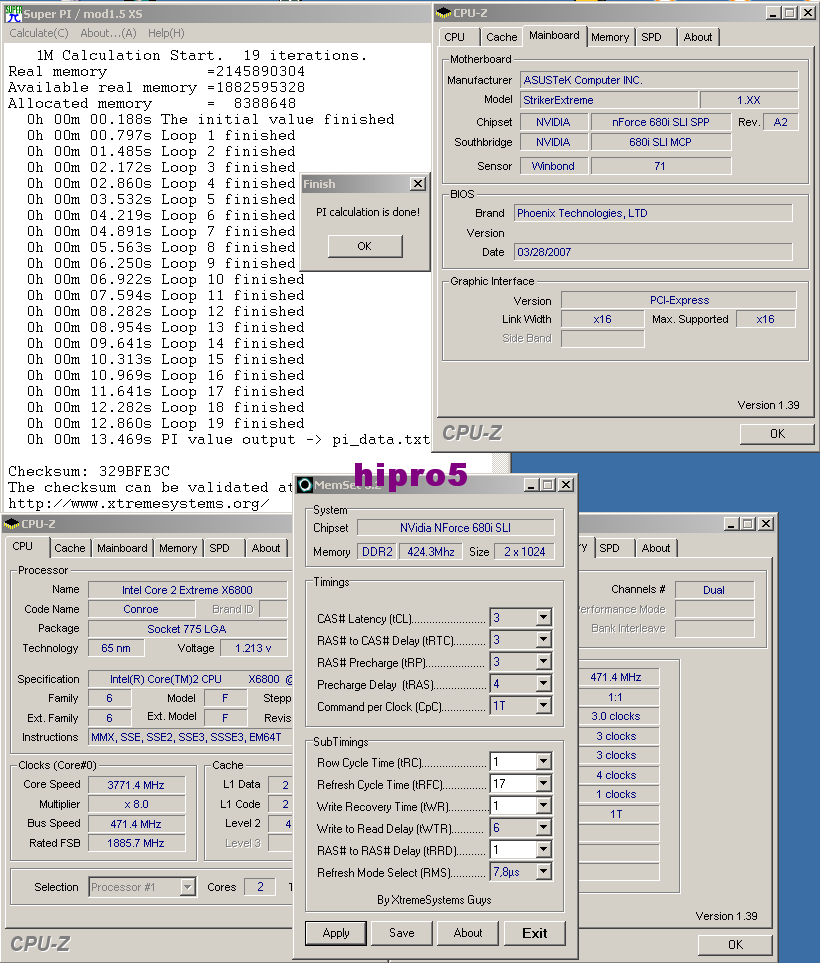
Task: Click the Dual channels value field
Action: pos(714,590)
